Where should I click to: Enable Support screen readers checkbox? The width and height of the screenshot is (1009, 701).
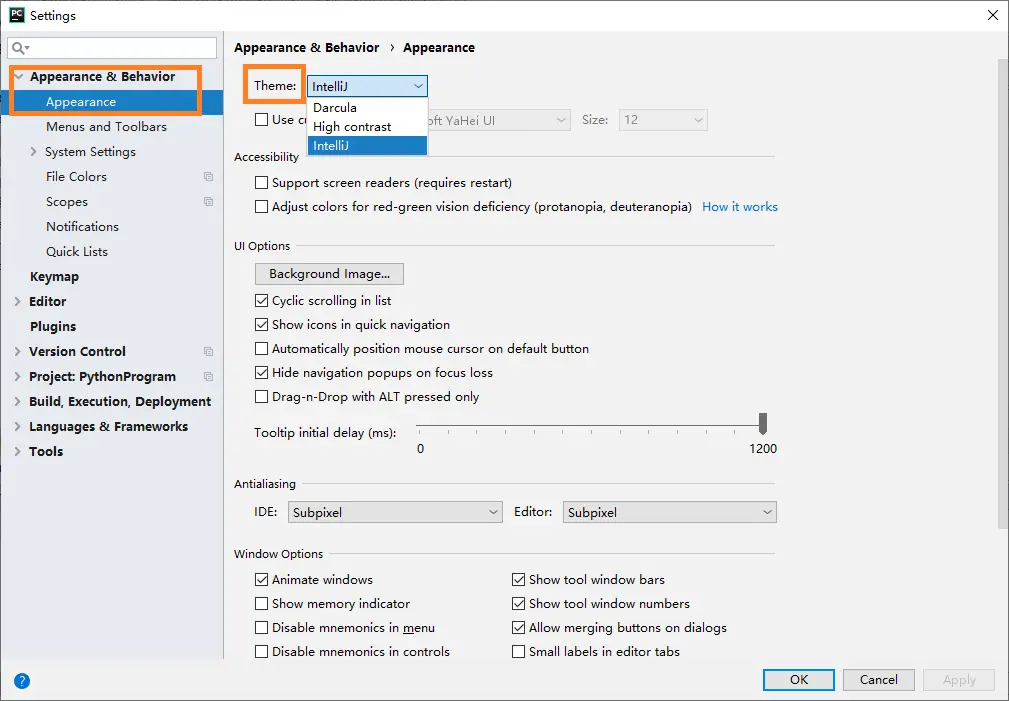pyautogui.click(x=261, y=183)
